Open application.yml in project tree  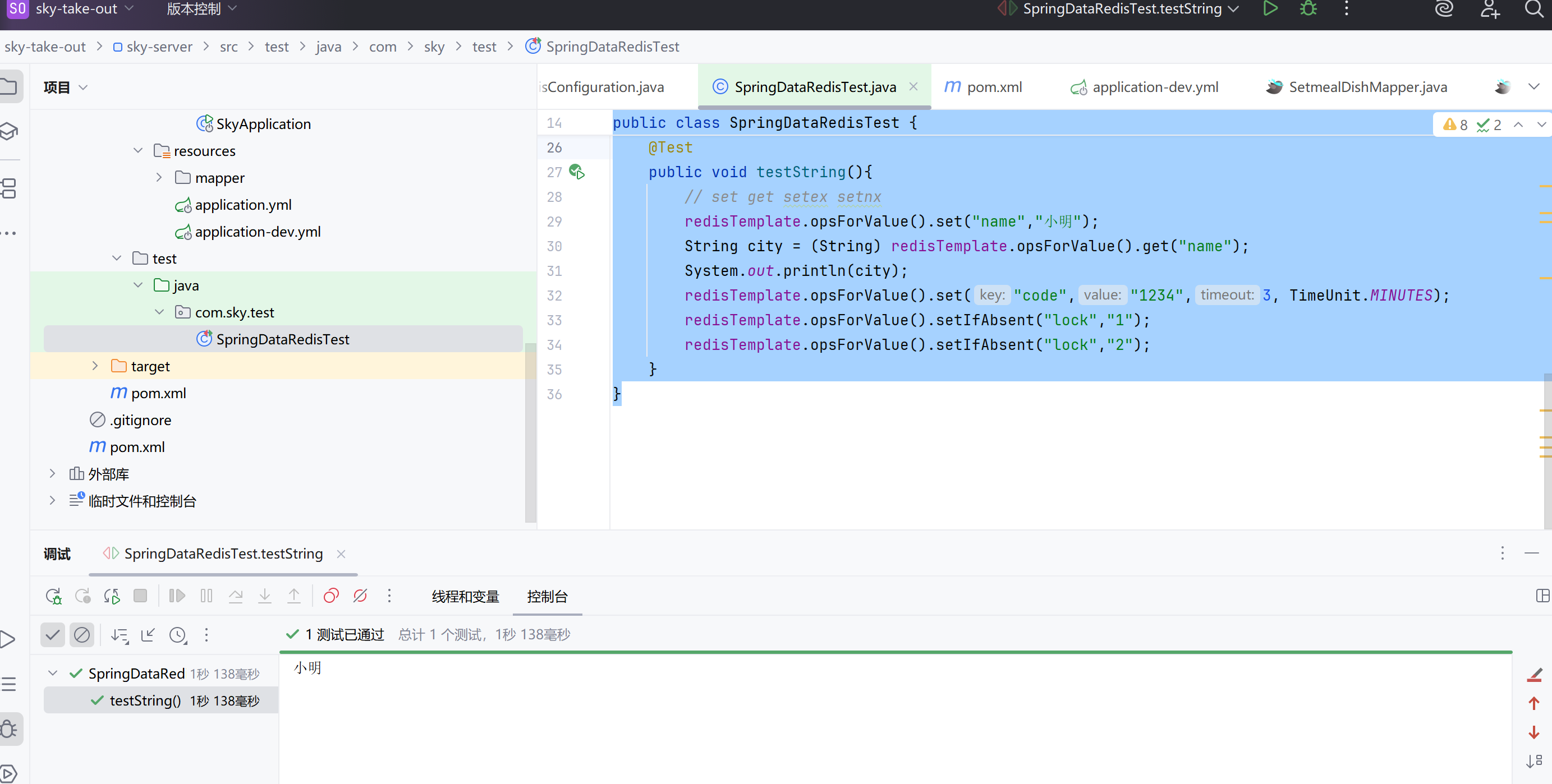233,205
